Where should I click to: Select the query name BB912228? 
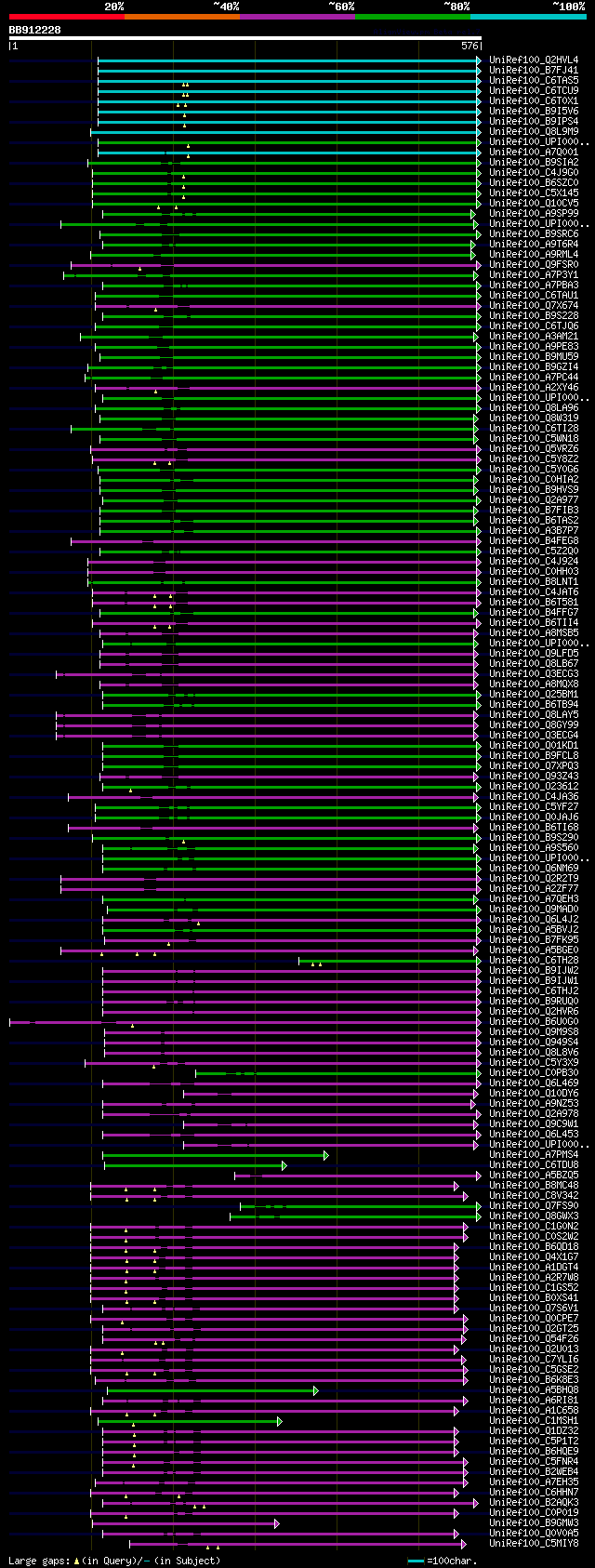pos(35,30)
